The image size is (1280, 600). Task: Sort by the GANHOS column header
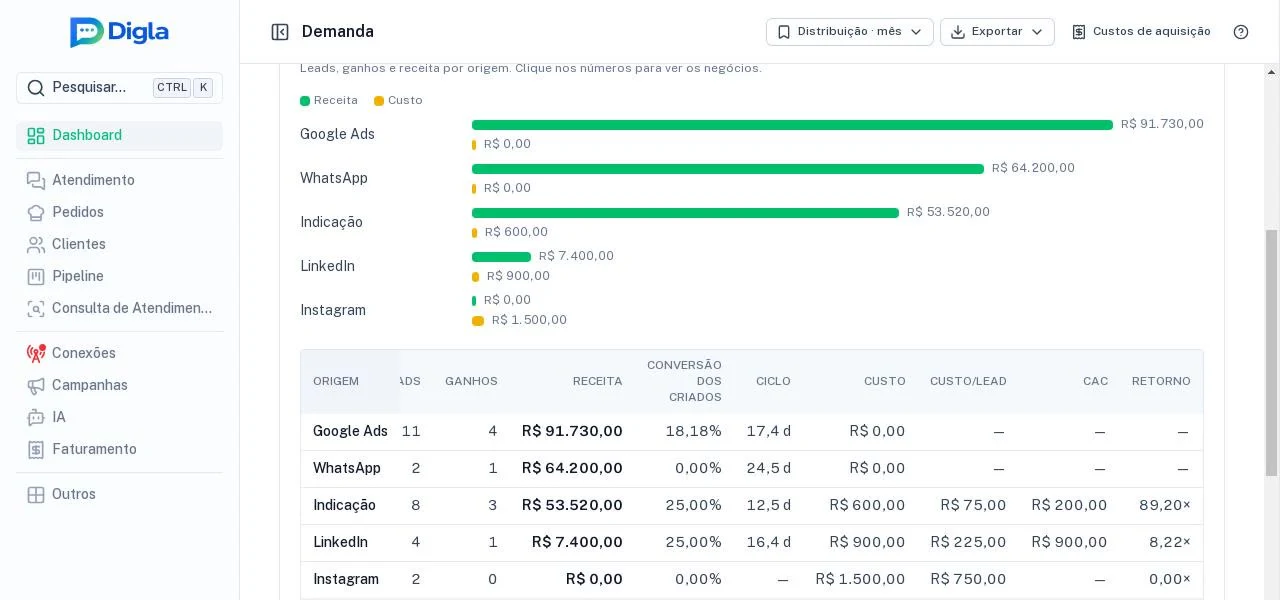pyautogui.click(x=471, y=381)
